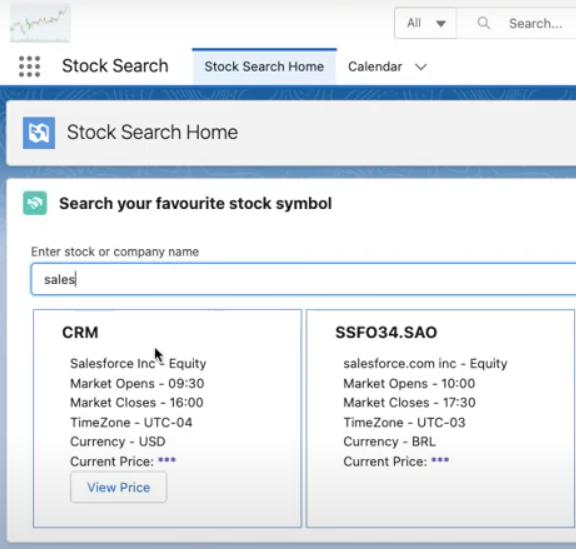
Task: Click the global search magnifier icon
Action: pos(483,23)
